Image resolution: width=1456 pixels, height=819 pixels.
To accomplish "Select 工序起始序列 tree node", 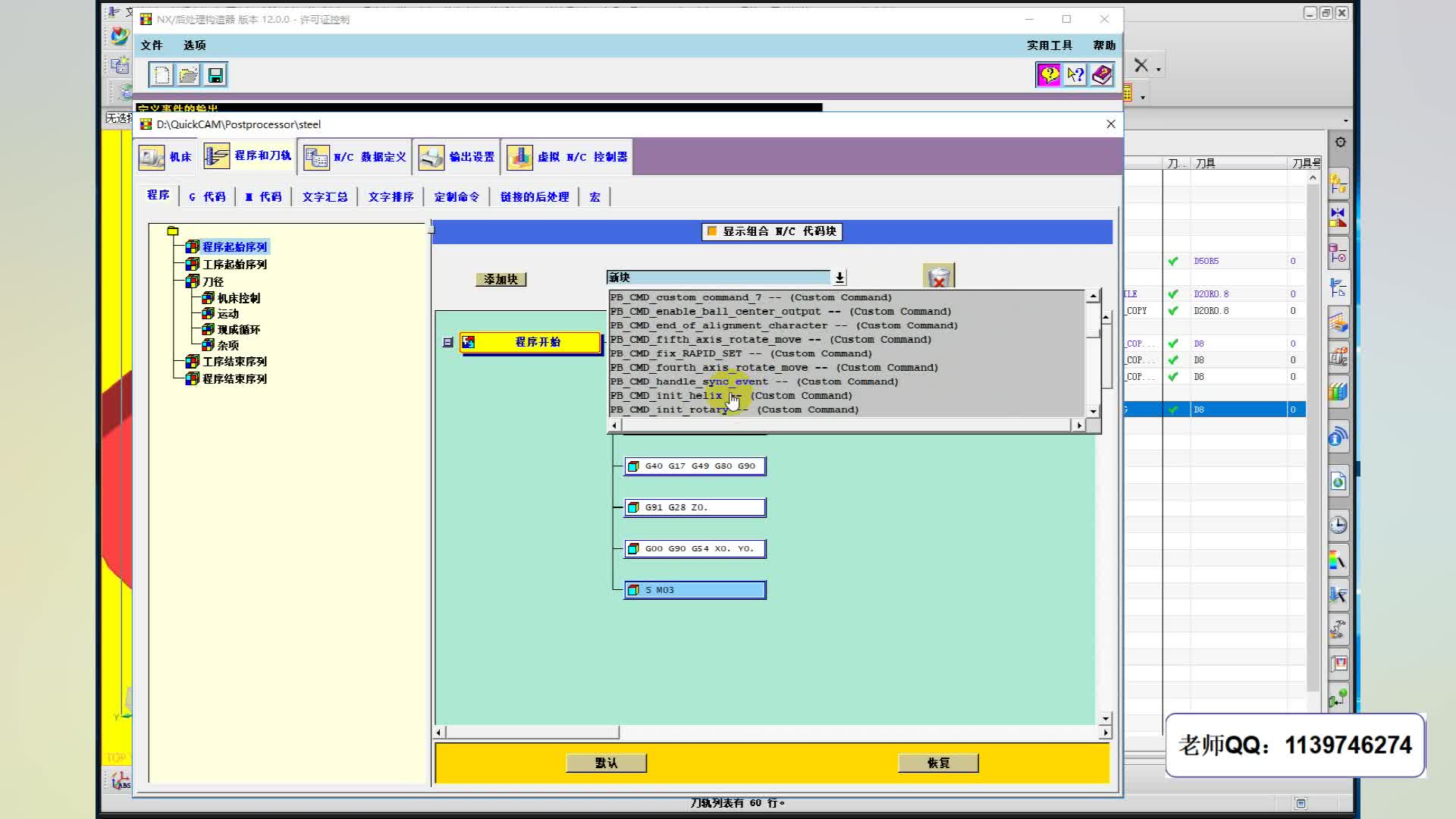I will pyautogui.click(x=234, y=264).
